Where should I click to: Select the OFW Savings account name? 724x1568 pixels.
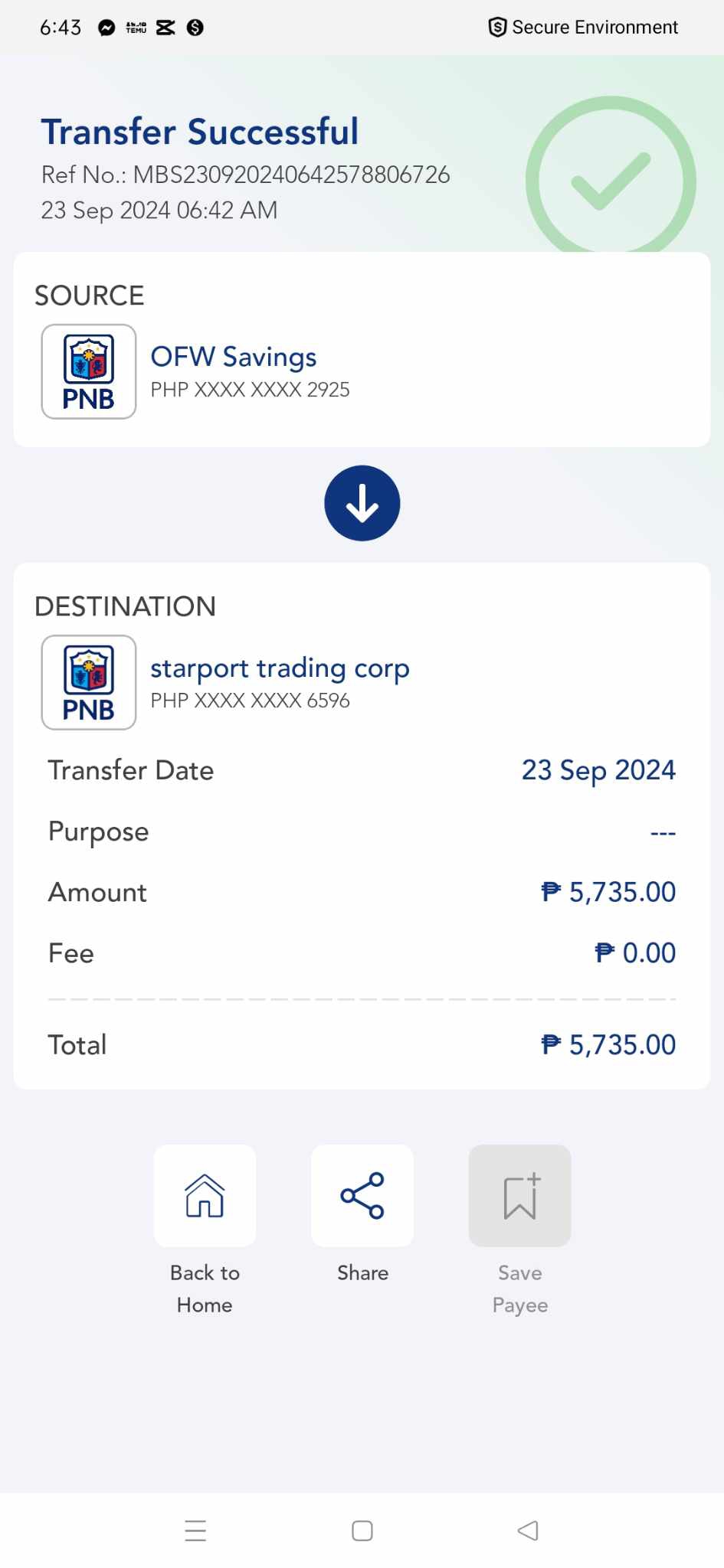(234, 357)
